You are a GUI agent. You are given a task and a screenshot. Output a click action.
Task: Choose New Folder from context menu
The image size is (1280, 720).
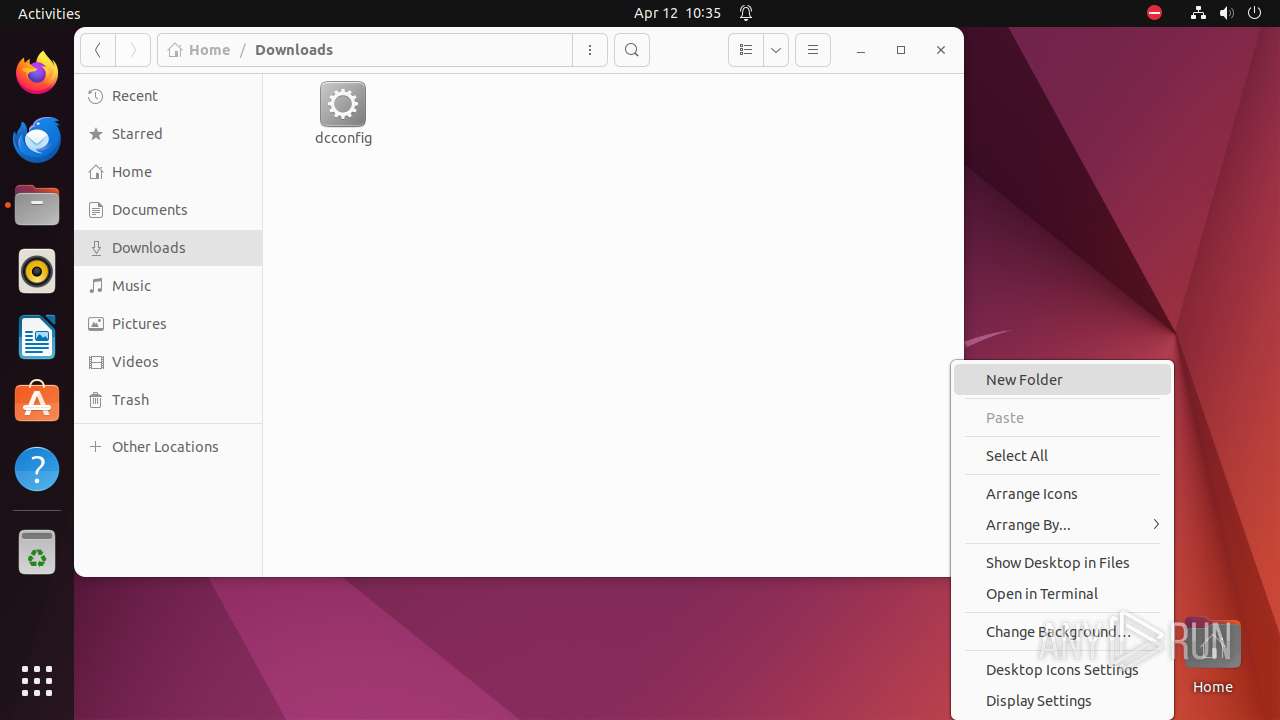(1062, 380)
